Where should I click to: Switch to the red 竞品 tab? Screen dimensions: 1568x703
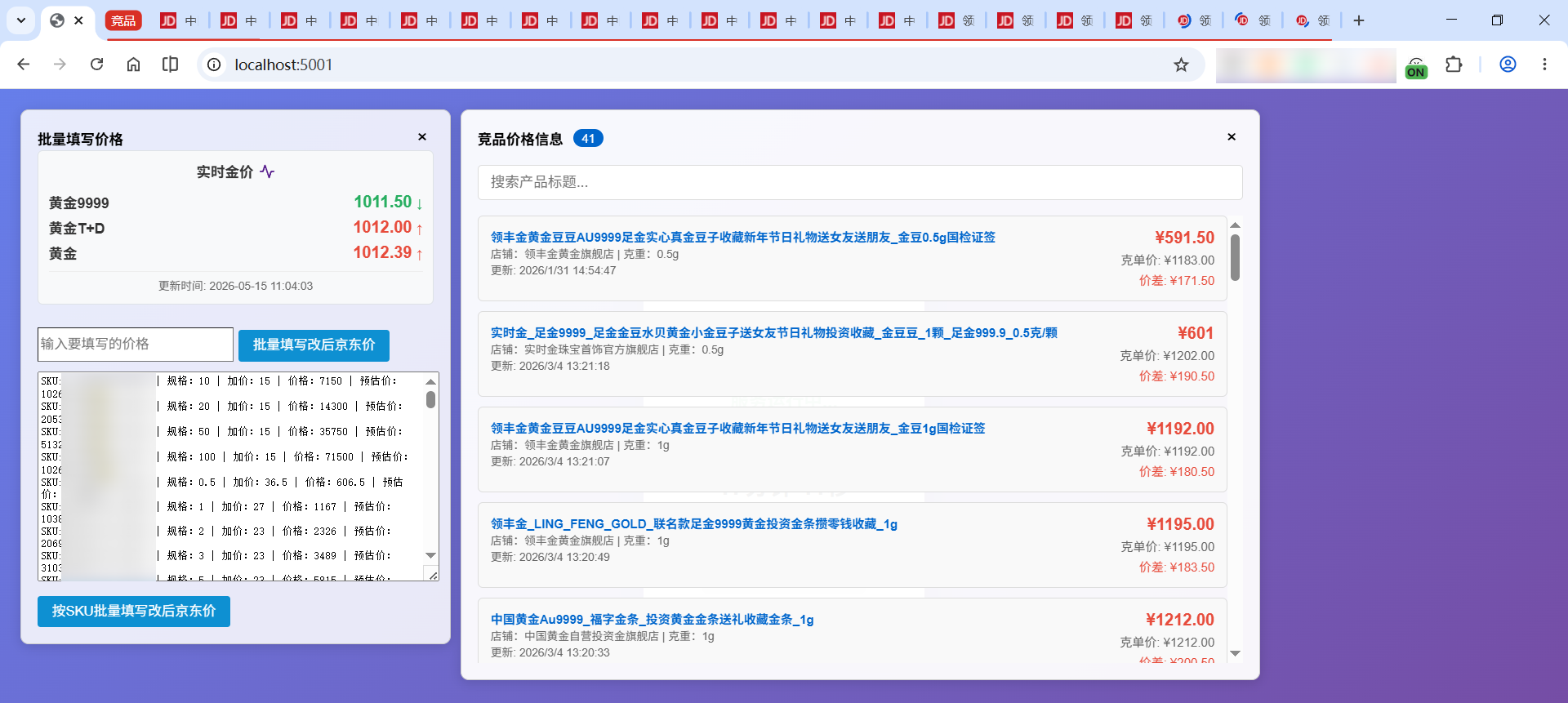click(123, 20)
